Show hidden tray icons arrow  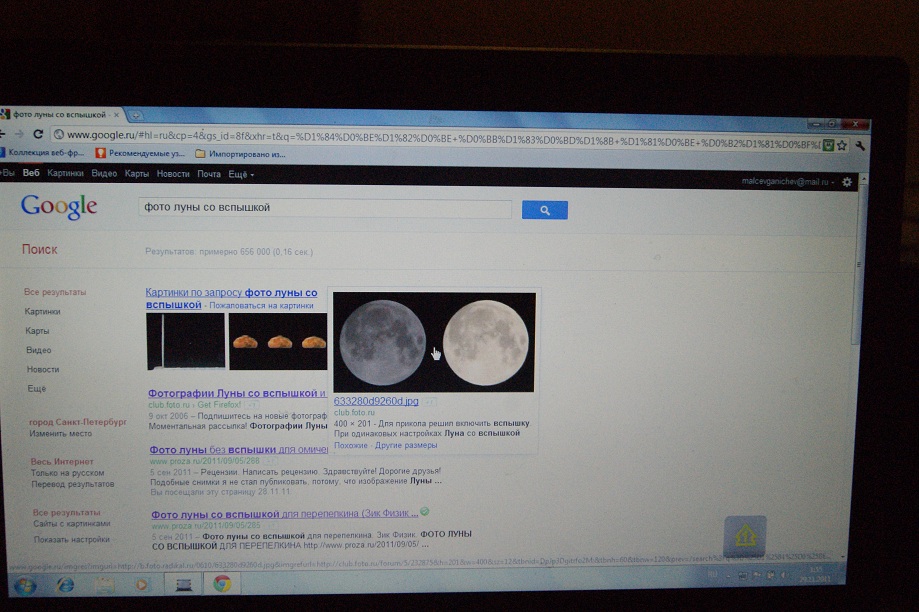coord(728,576)
